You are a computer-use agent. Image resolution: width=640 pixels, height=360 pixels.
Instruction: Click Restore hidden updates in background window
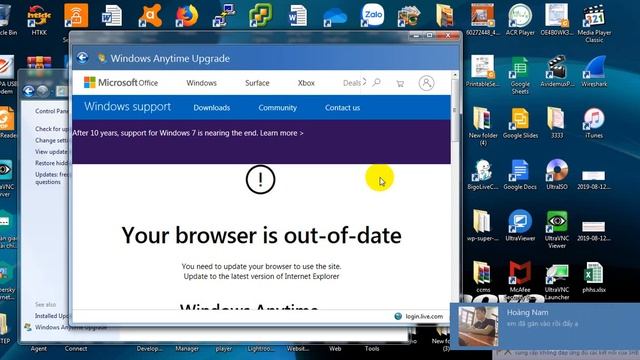tap(51, 163)
